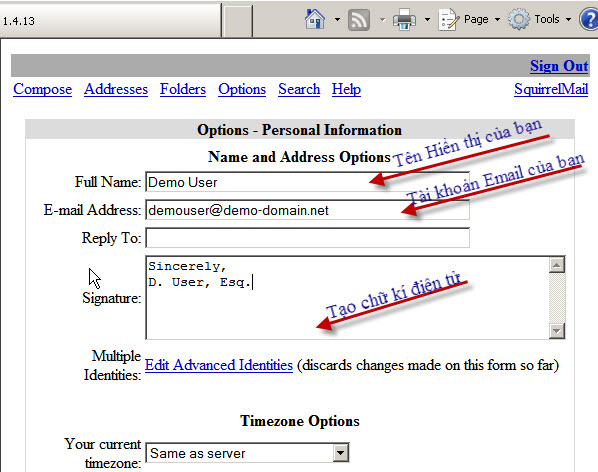Open the Tools menu

553,19
